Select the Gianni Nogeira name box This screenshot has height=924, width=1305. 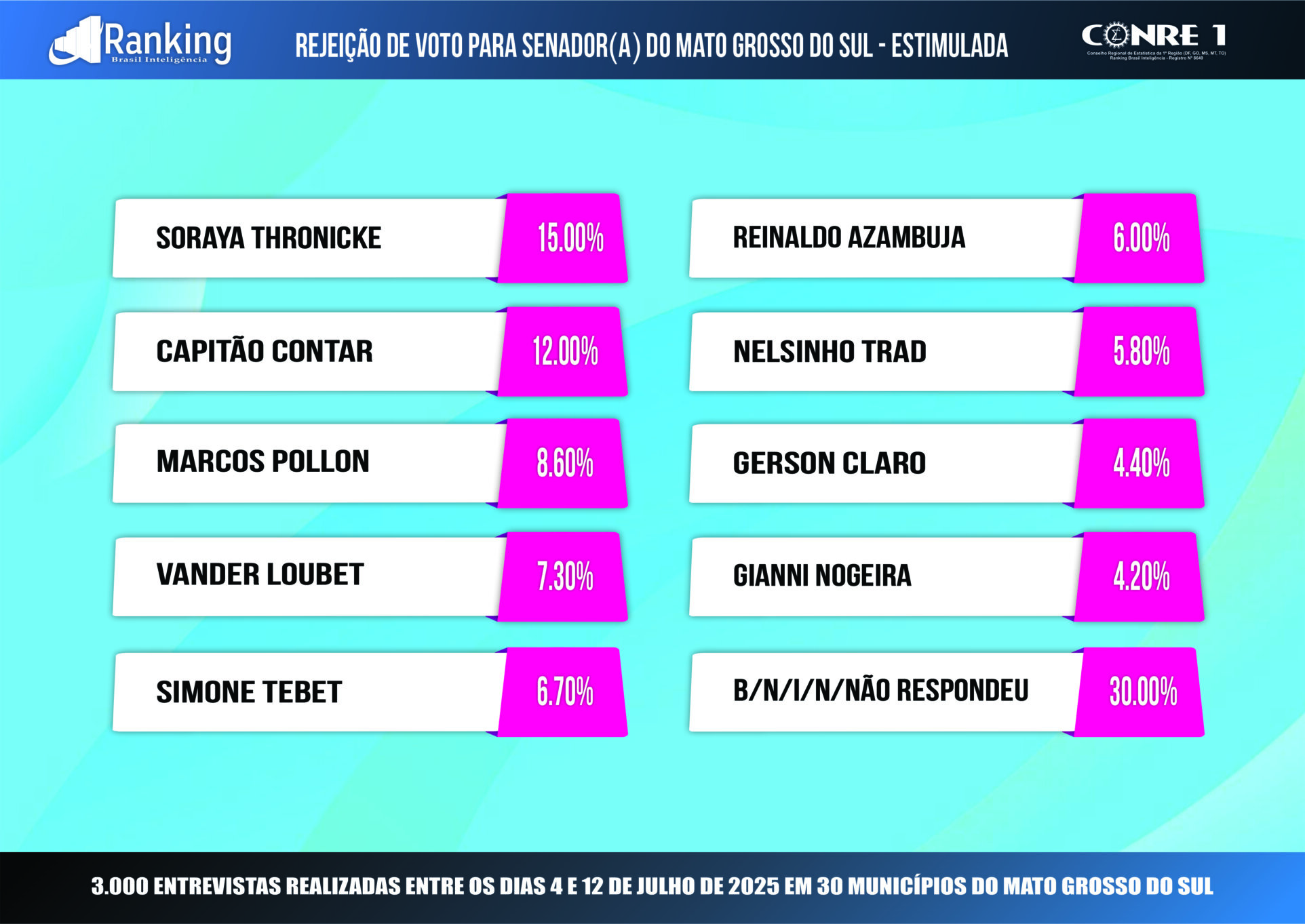pos(885,576)
